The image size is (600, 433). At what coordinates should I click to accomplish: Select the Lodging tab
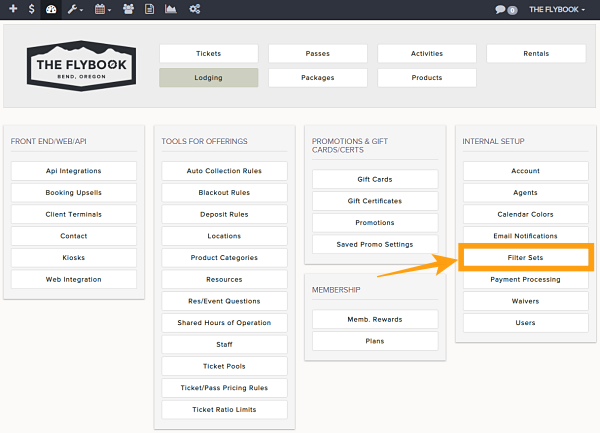tap(209, 78)
